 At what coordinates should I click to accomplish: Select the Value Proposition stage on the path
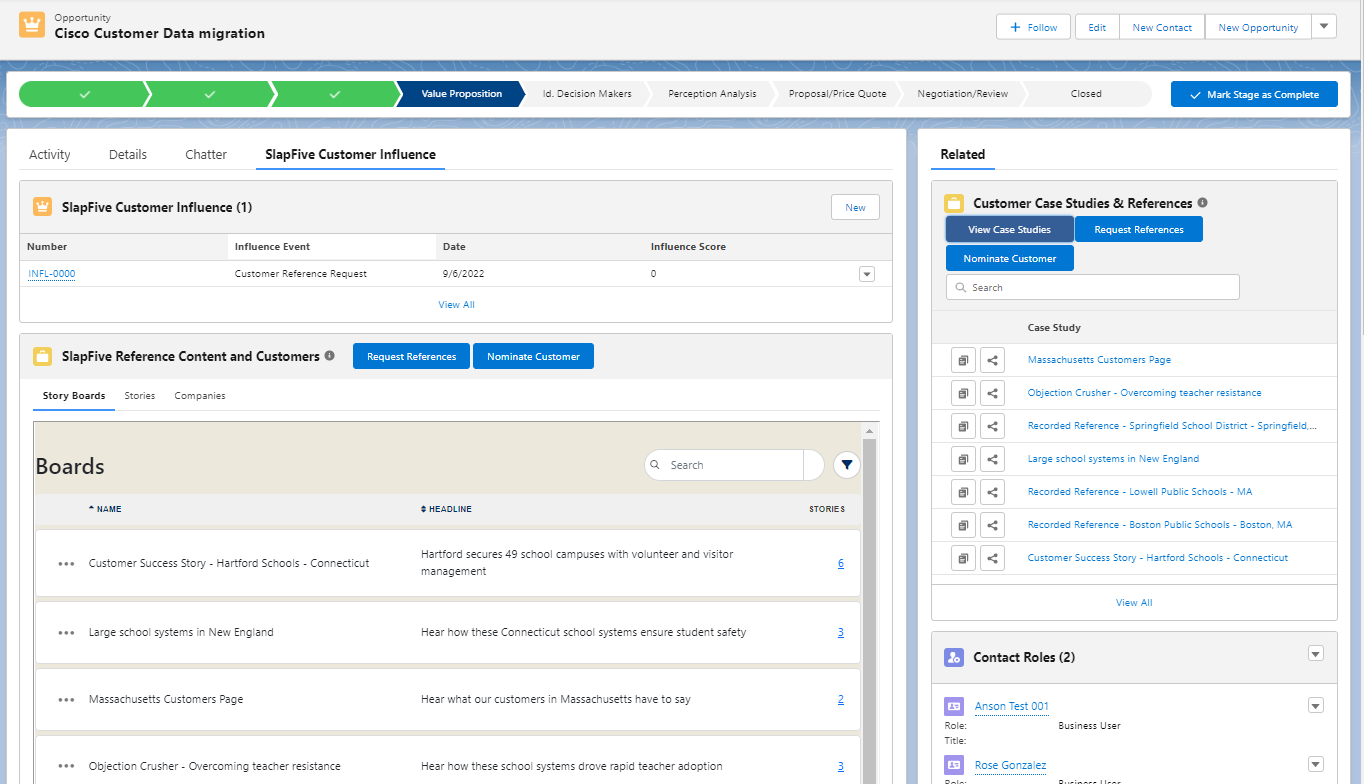click(461, 93)
